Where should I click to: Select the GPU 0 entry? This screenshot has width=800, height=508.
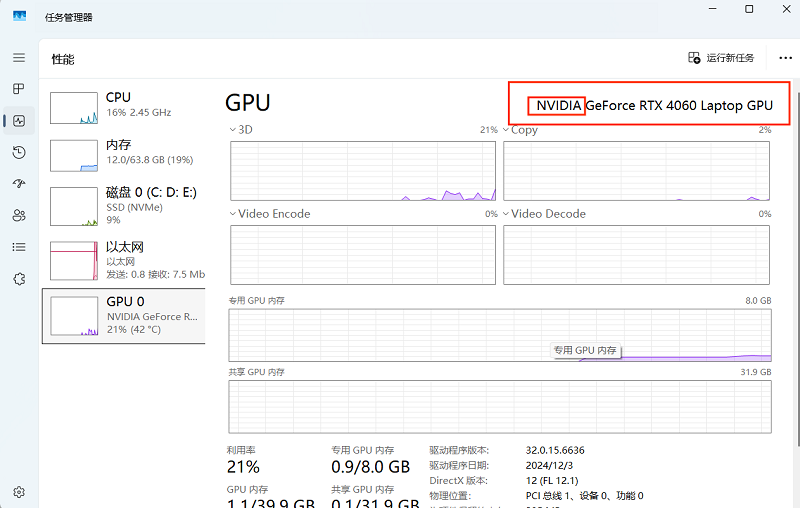pos(124,316)
